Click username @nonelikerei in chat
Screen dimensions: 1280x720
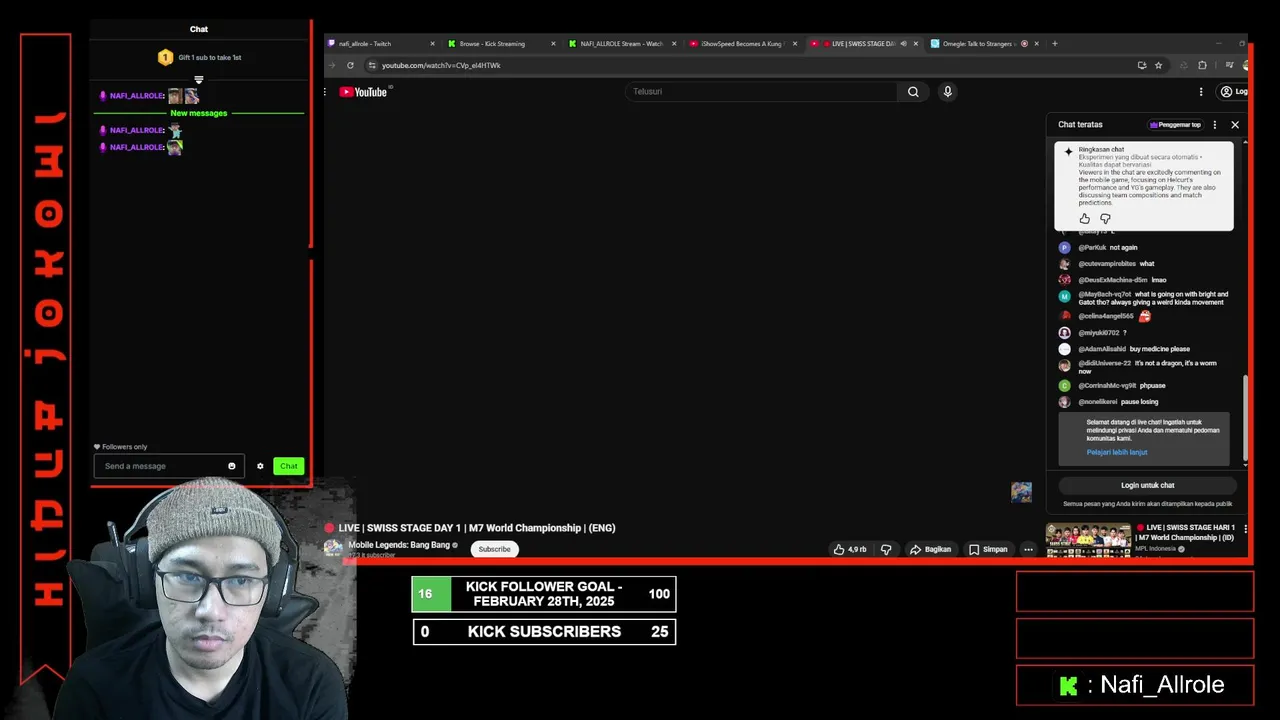1098,402
